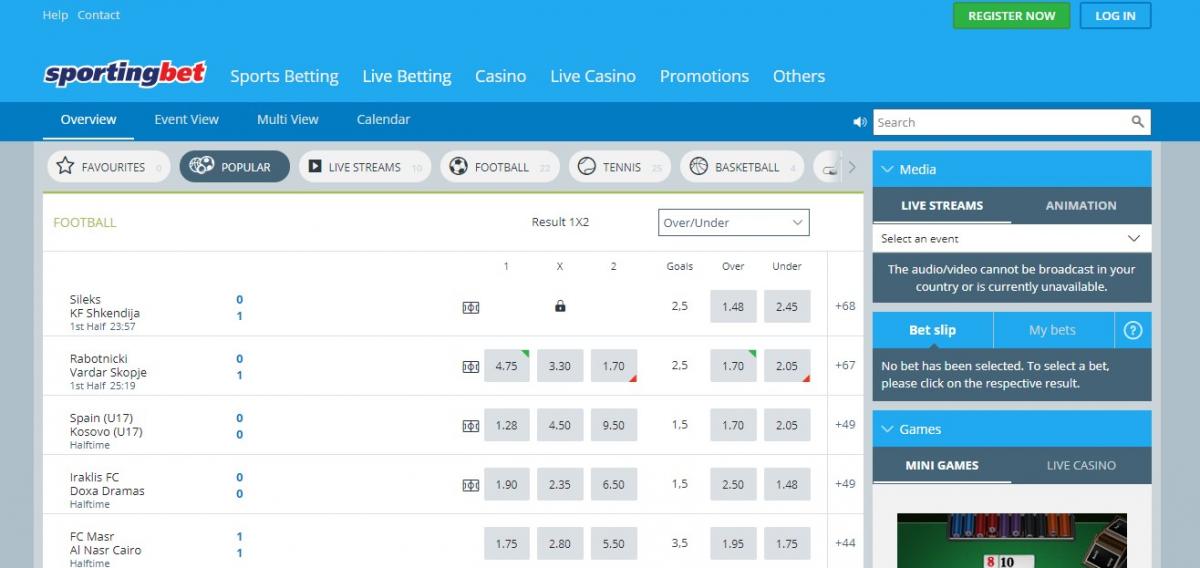
Task: Open the Sileks vs KF Shkendija match
Action: (x=105, y=306)
